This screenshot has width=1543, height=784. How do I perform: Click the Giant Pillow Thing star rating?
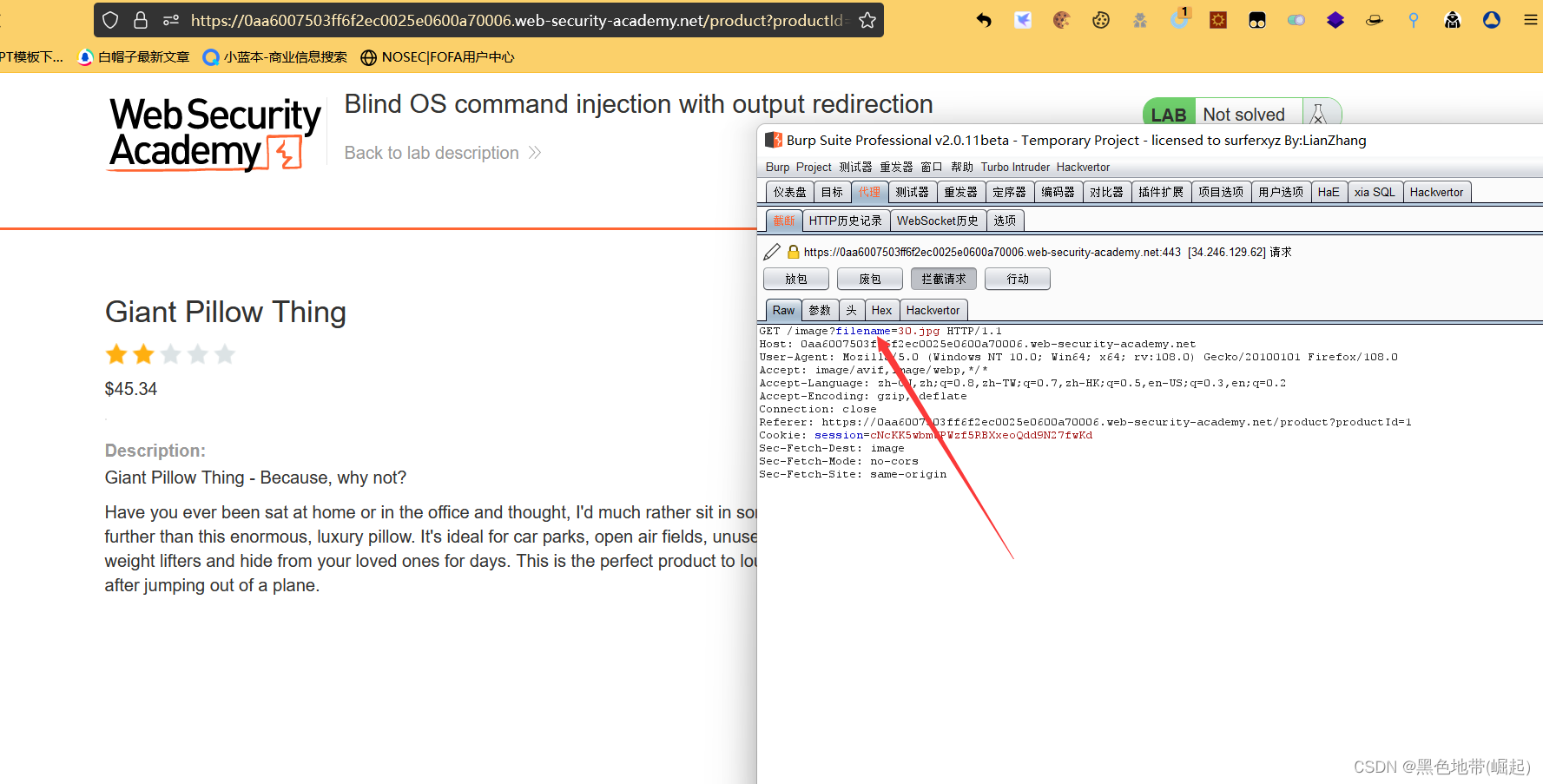170,354
